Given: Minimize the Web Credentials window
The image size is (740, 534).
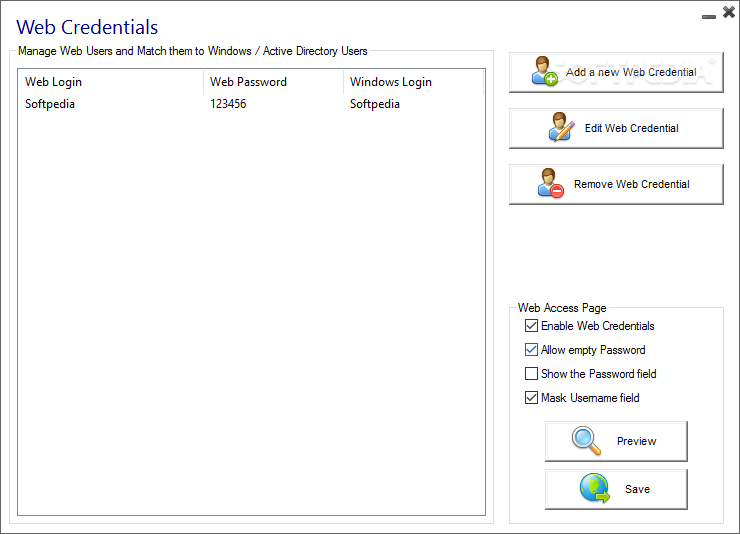Looking at the screenshot, I should (708, 17).
